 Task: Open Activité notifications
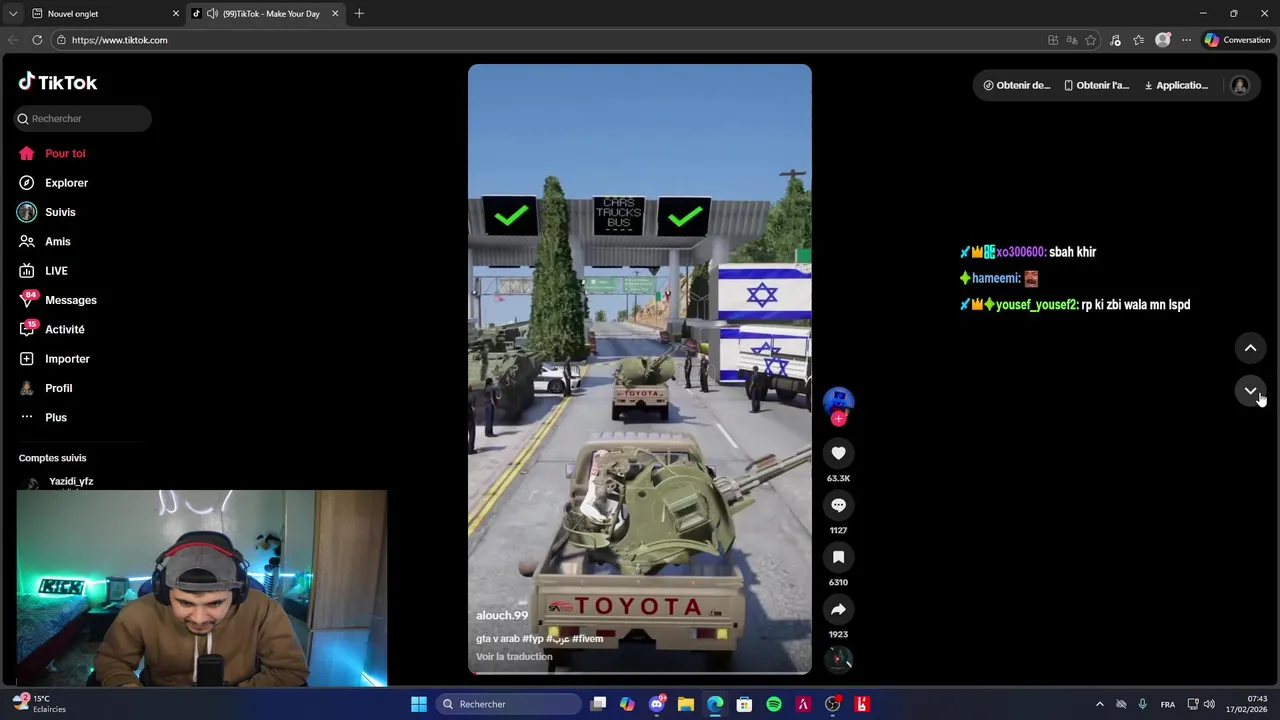[52, 329]
